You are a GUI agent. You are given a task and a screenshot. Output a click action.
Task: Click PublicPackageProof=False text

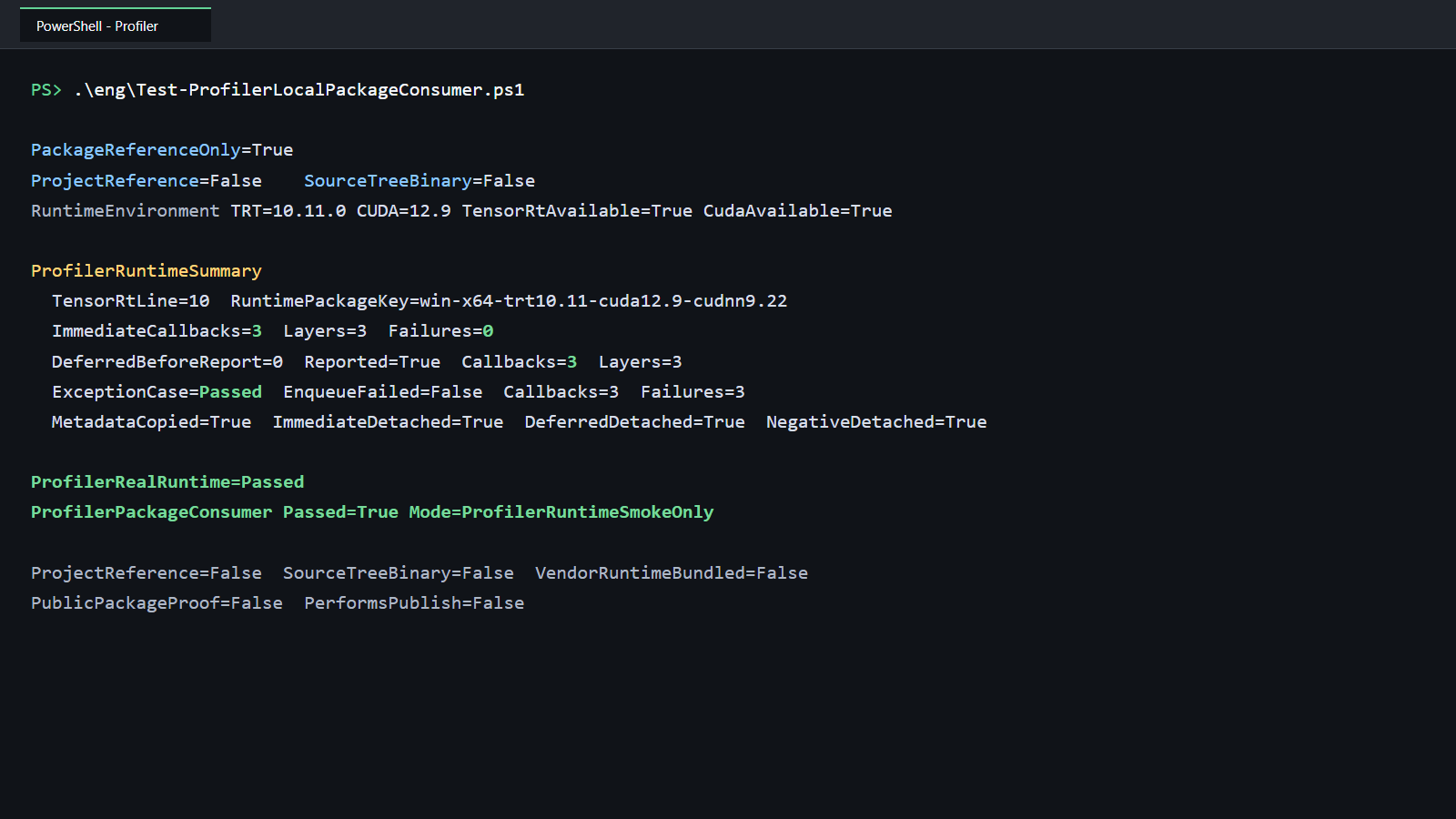click(157, 603)
